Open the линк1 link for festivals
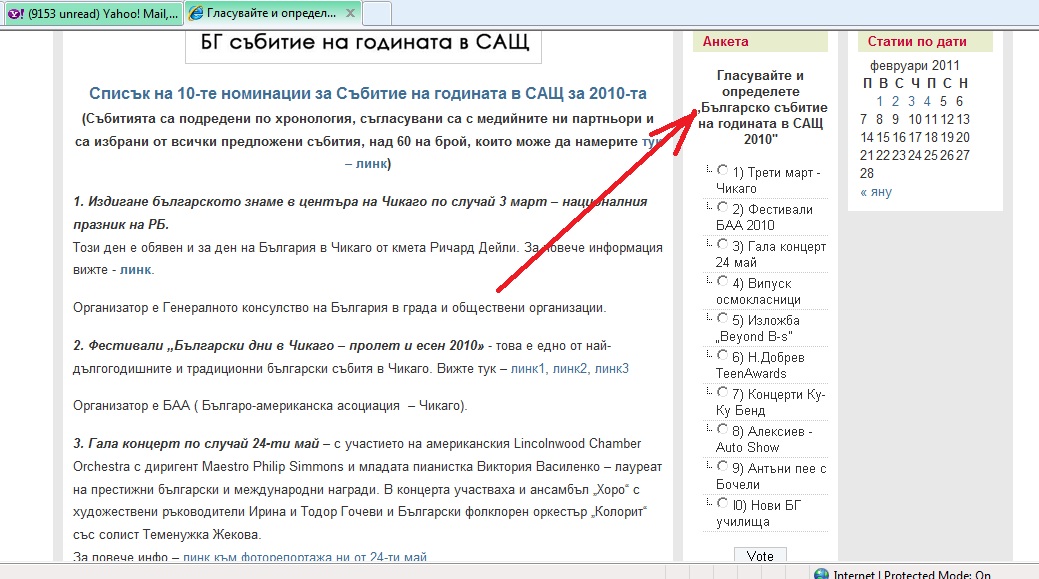 coord(528,369)
